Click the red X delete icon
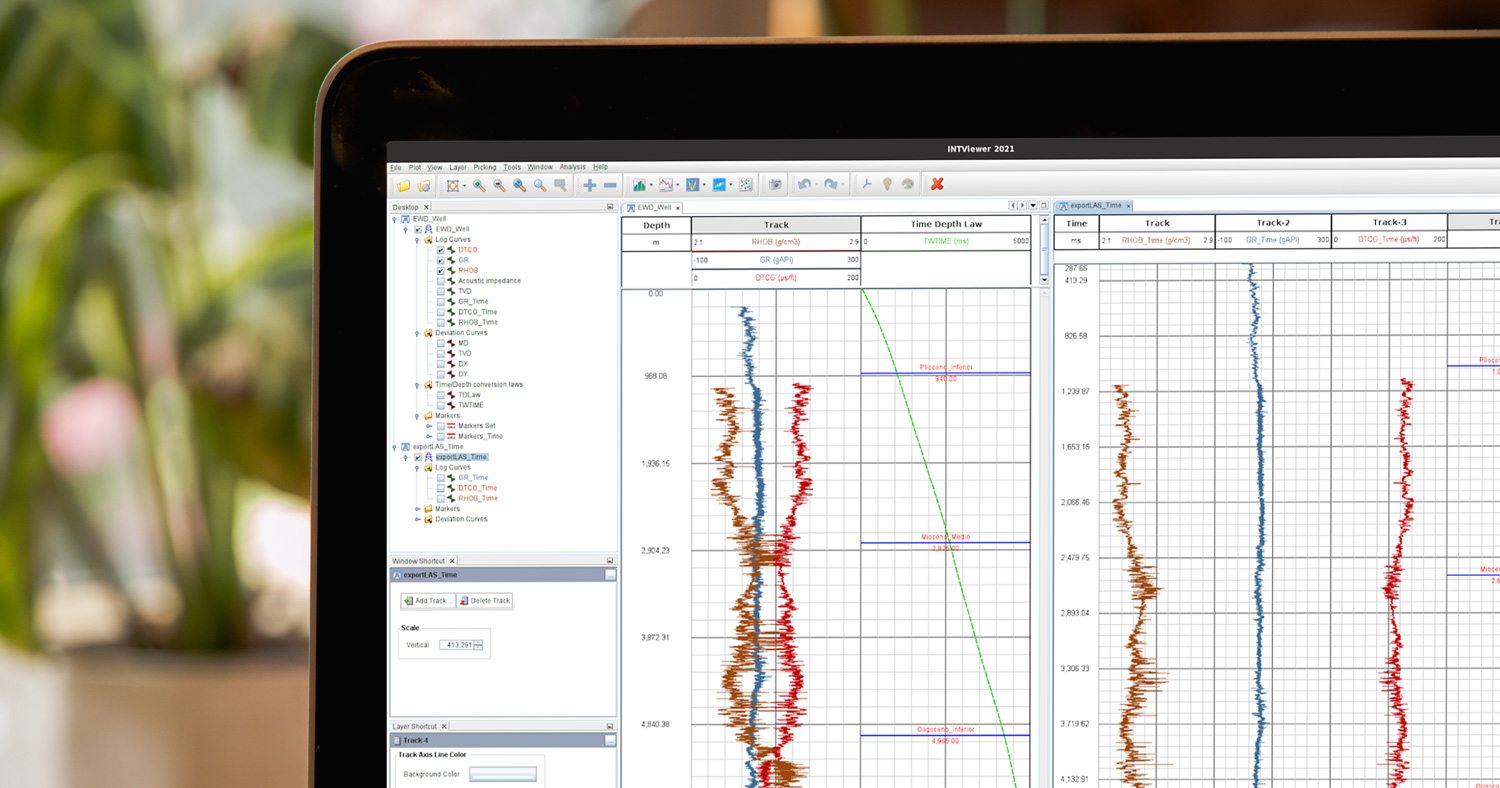This screenshot has height=788, width=1500. click(937, 185)
